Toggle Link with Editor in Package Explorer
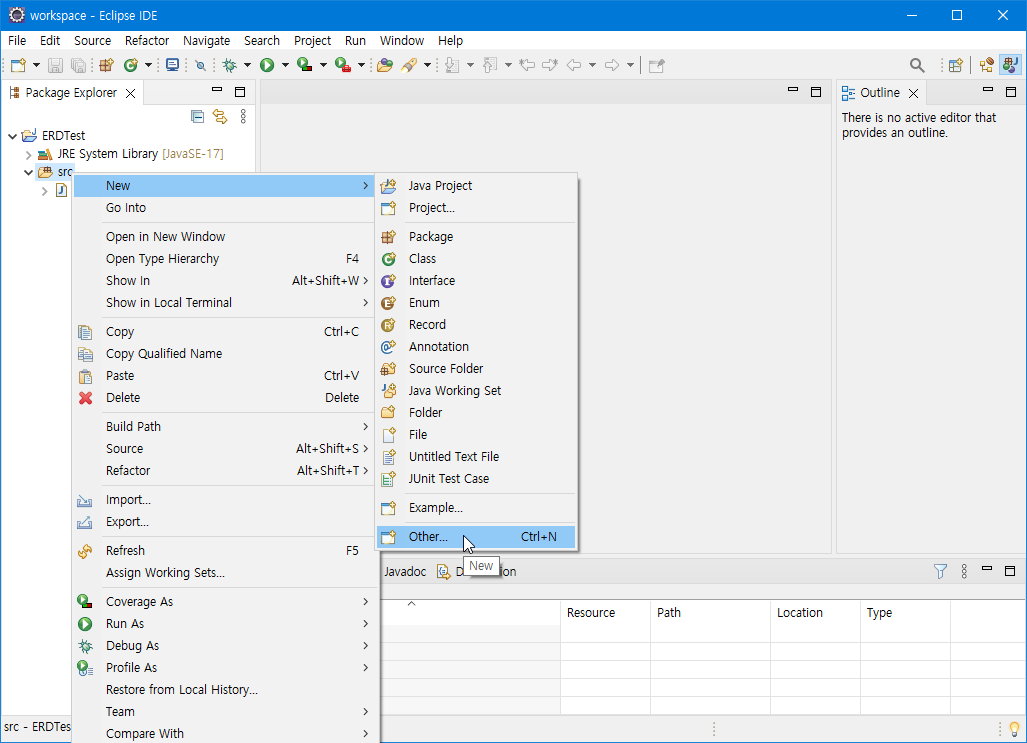 click(x=220, y=117)
